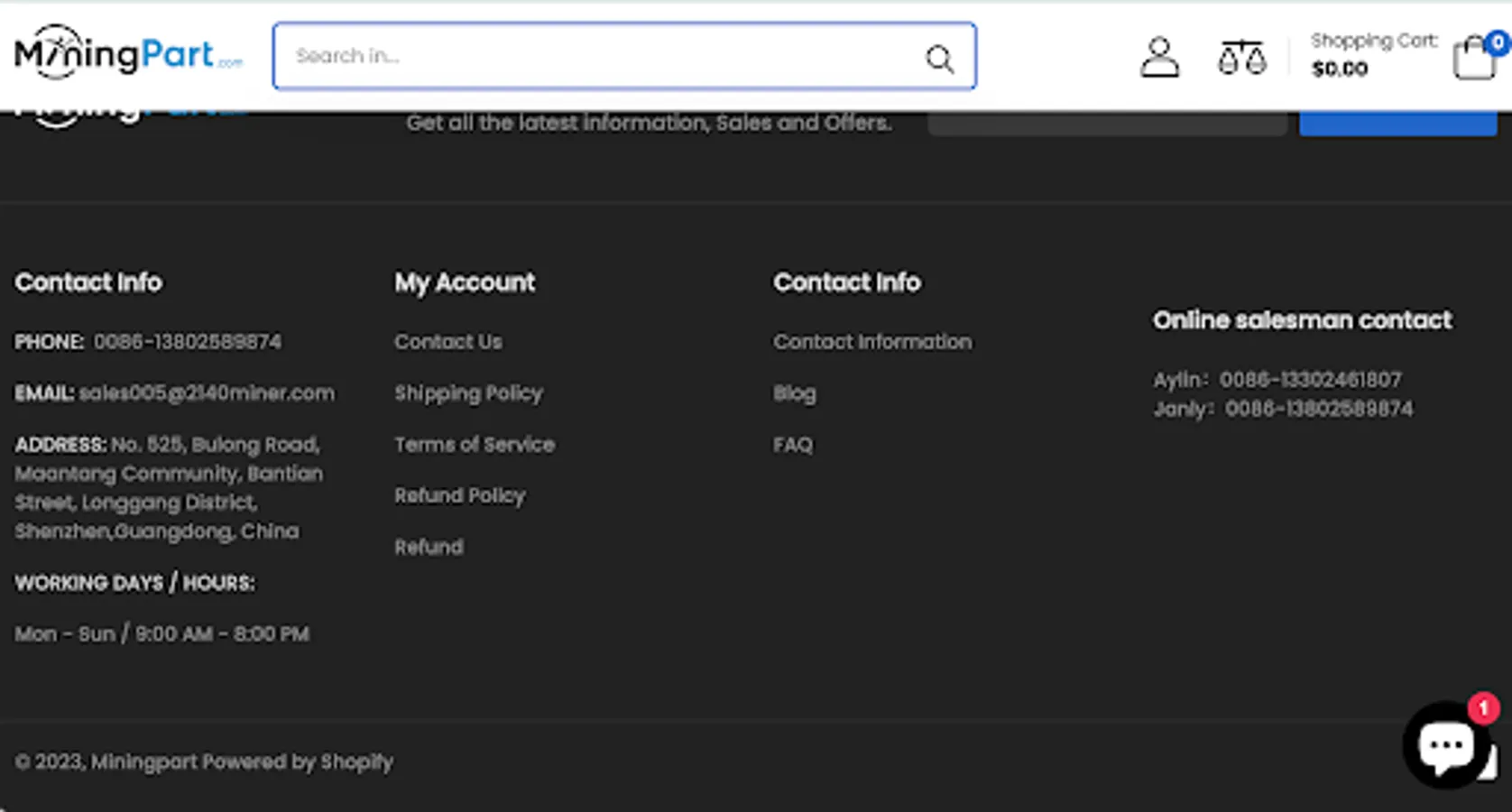The height and width of the screenshot is (812, 1512).
Task: Open the Contact Us link
Action: click(x=448, y=342)
